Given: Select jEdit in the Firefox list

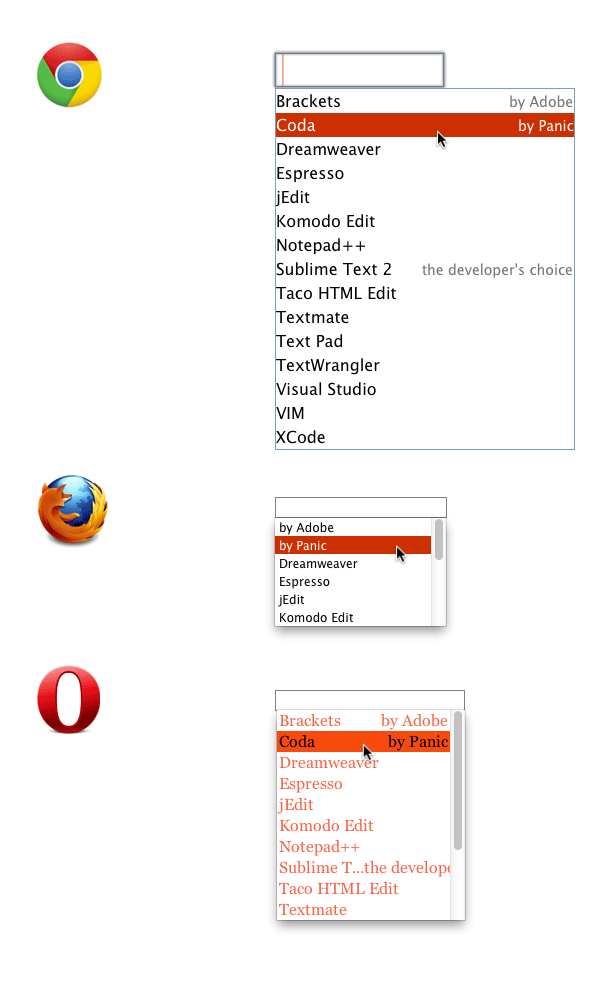Looking at the screenshot, I should 354,599.
